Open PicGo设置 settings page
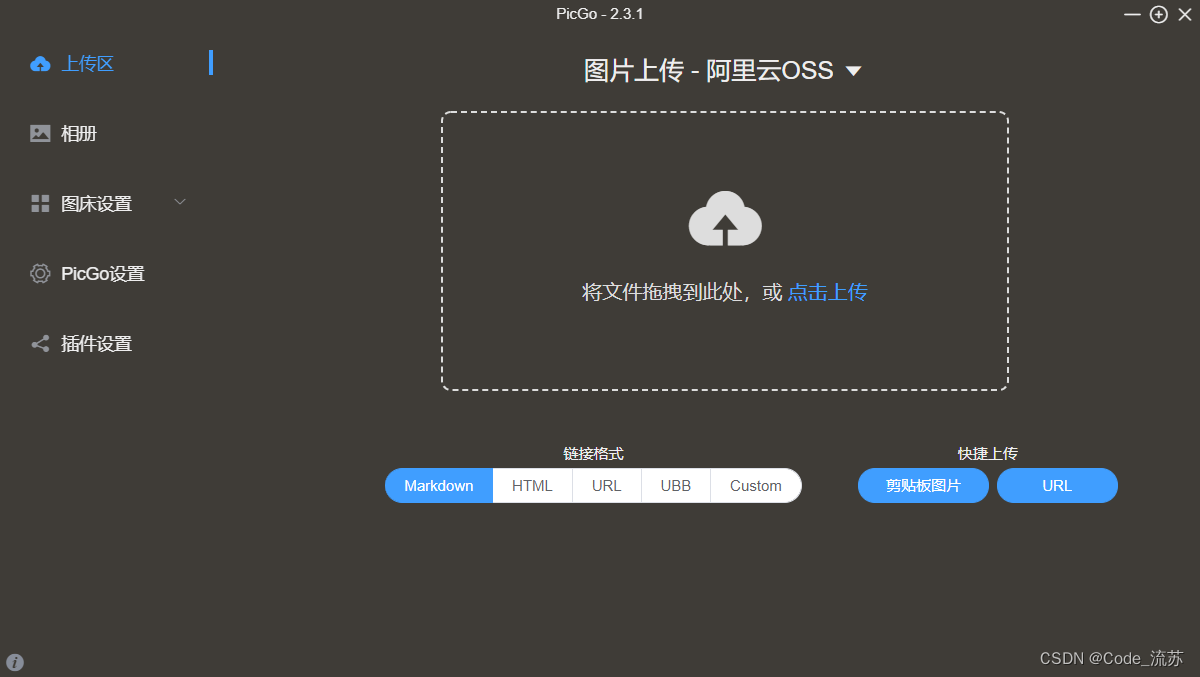The height and width of the screenshot is (677, 1200). (x=103, y=274)
